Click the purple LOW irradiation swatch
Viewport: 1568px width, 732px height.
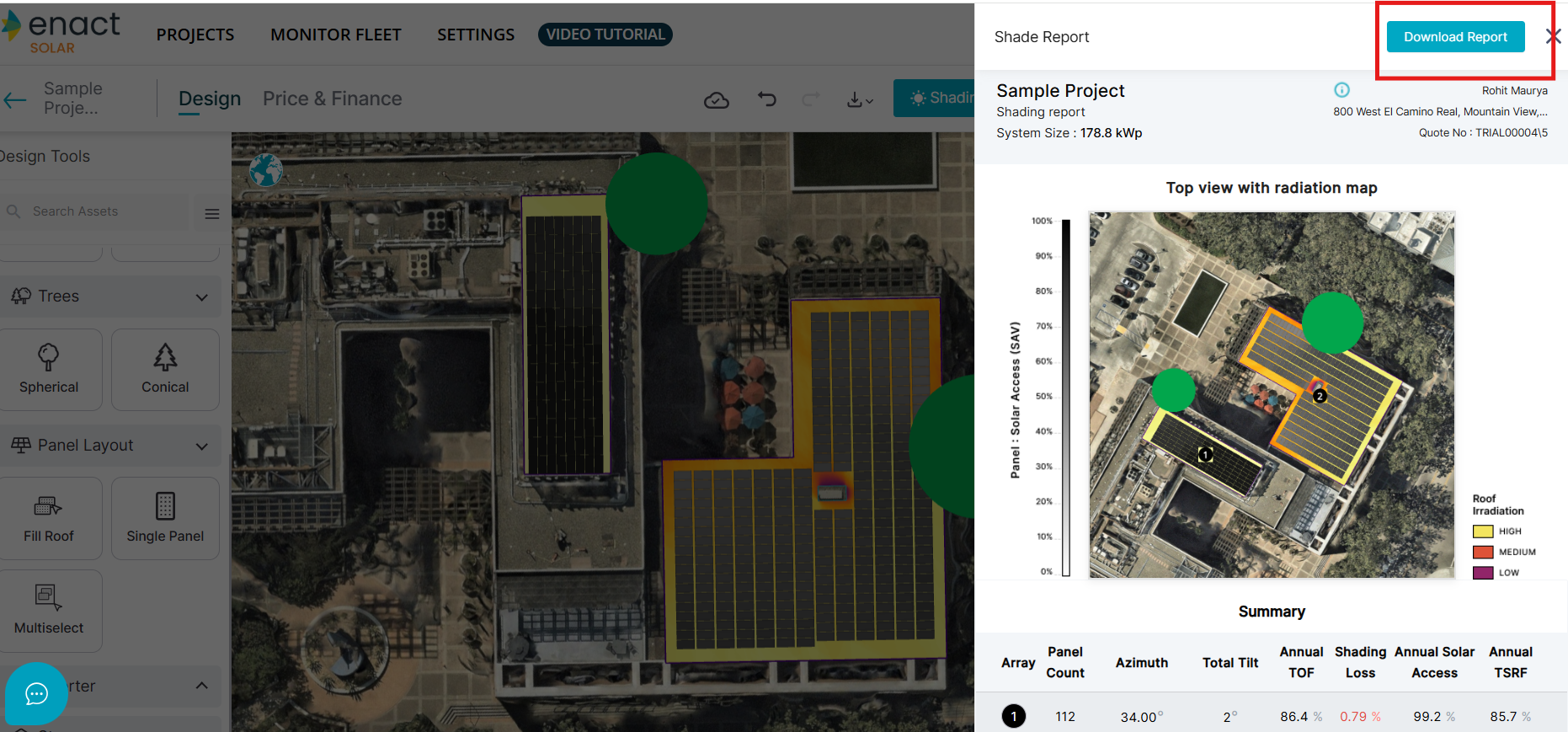pos(1483,573)
